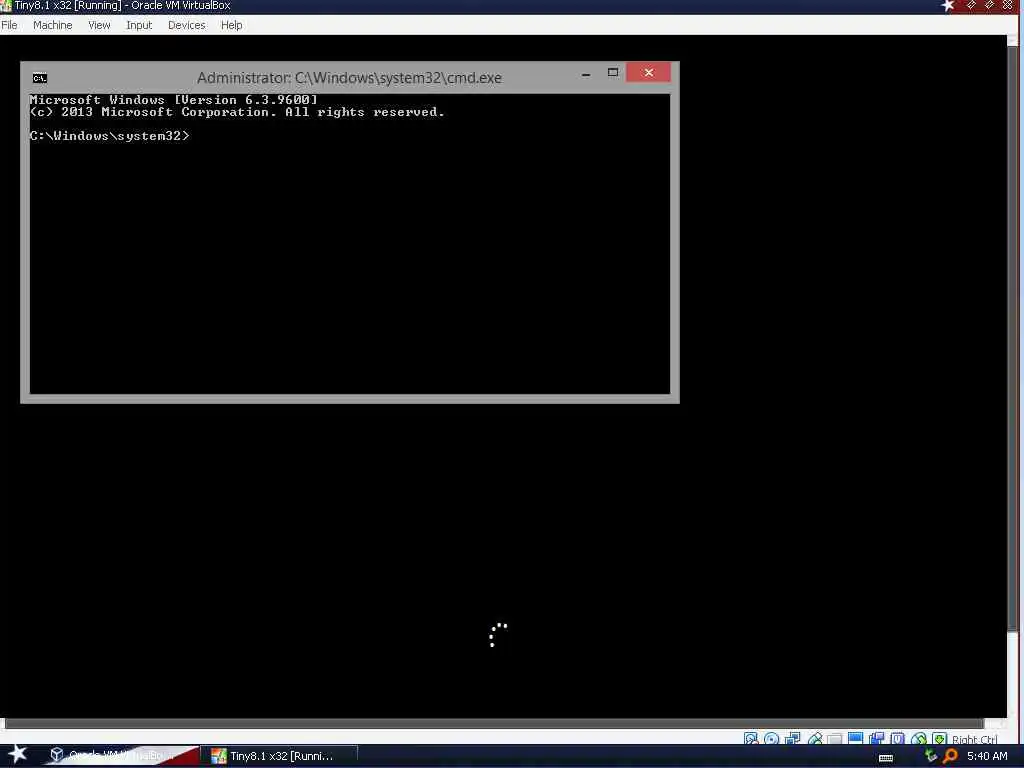
Task: Click the CPU virtualization status icon
Action: (897, 739)
